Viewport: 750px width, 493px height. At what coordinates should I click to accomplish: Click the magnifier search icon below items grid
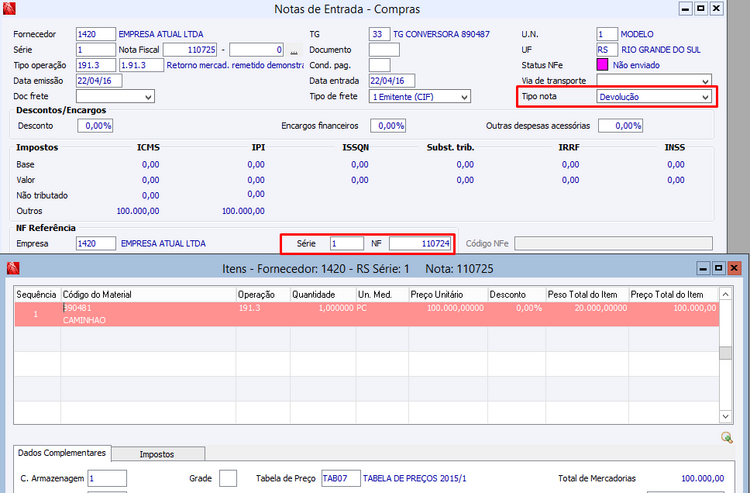click(727, 437)
